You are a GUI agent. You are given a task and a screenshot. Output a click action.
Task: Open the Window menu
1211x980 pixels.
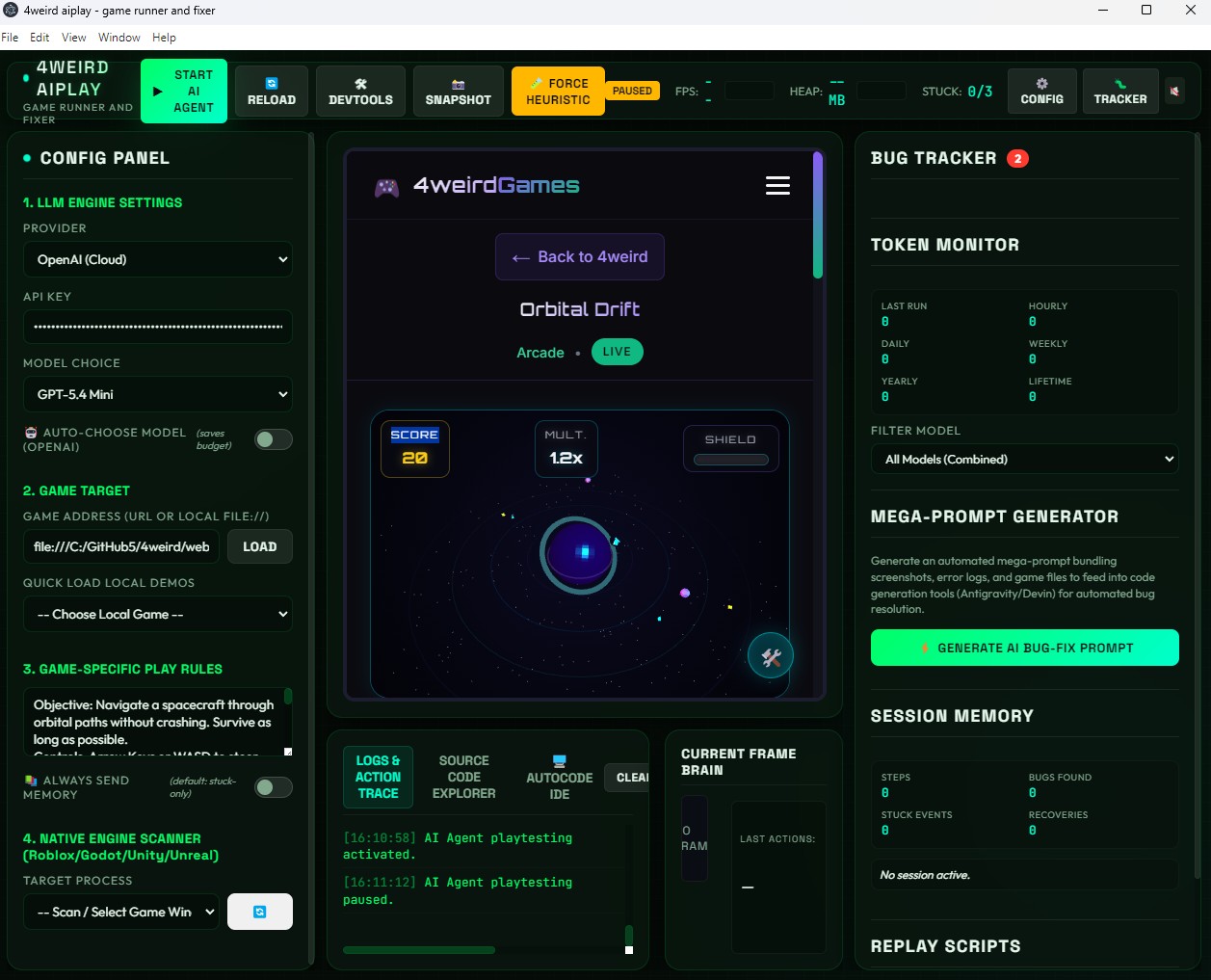point(119,38)
